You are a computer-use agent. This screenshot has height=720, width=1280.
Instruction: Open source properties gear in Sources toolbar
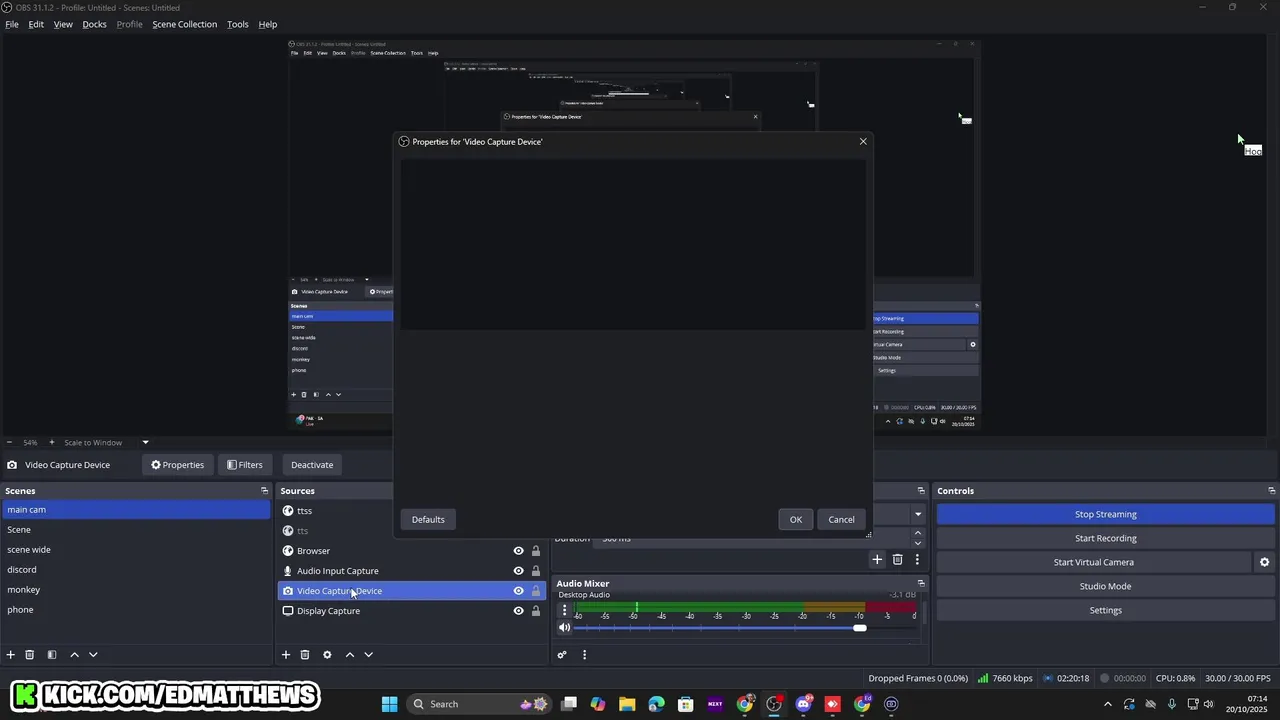[x=327, y=654]
